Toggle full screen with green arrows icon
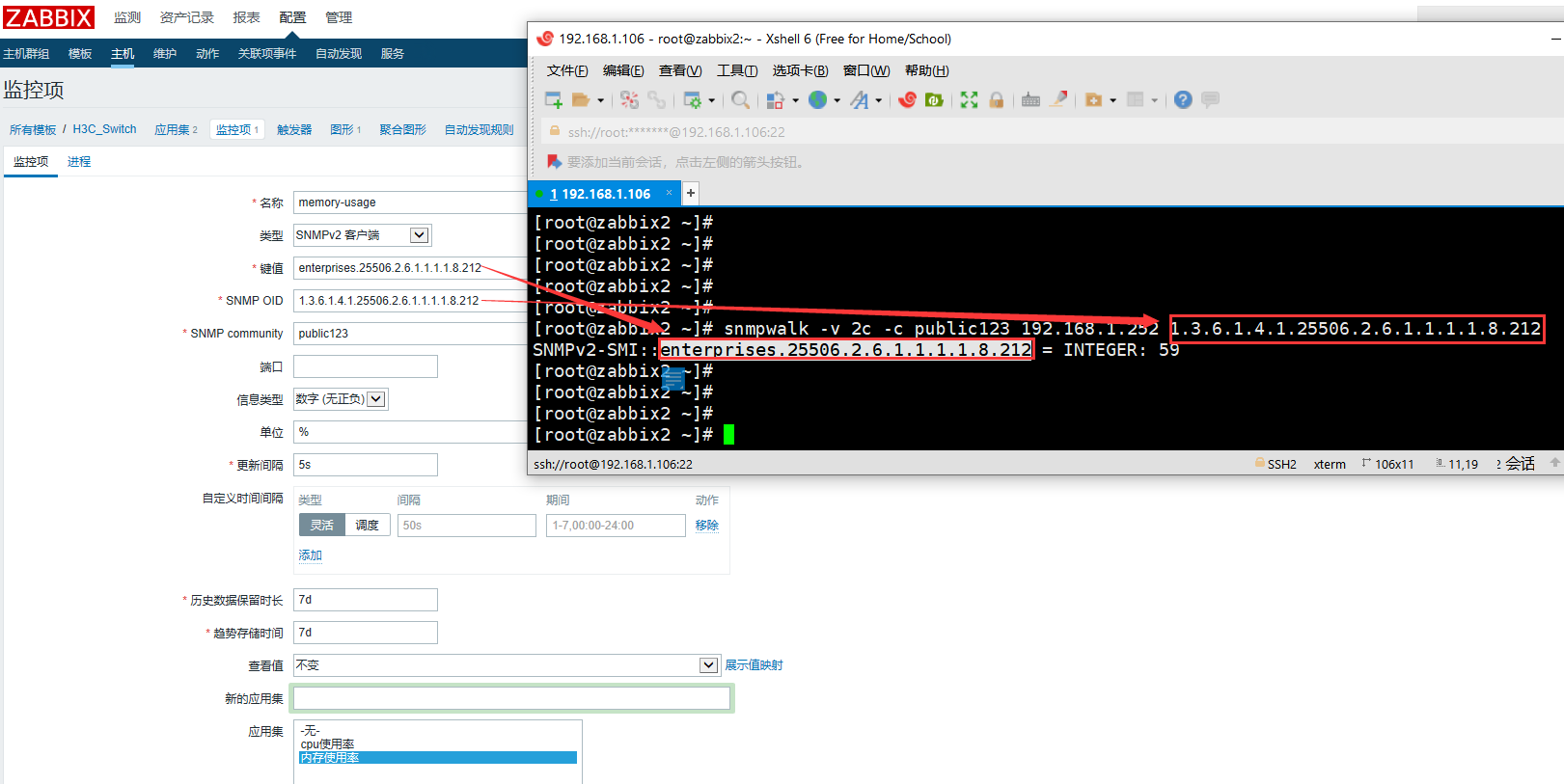 pos(969,99)
